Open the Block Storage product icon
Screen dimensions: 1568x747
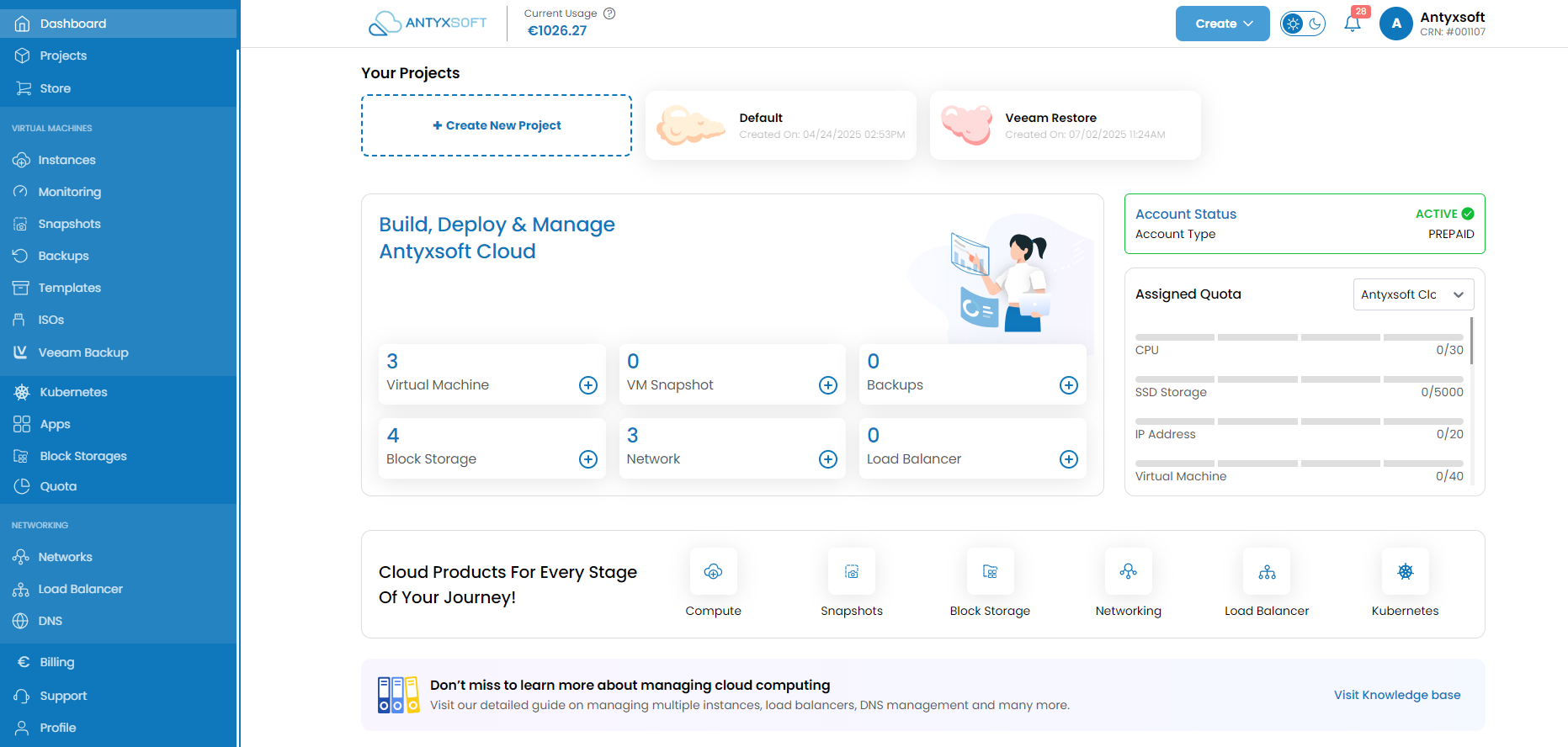(990, 572)
